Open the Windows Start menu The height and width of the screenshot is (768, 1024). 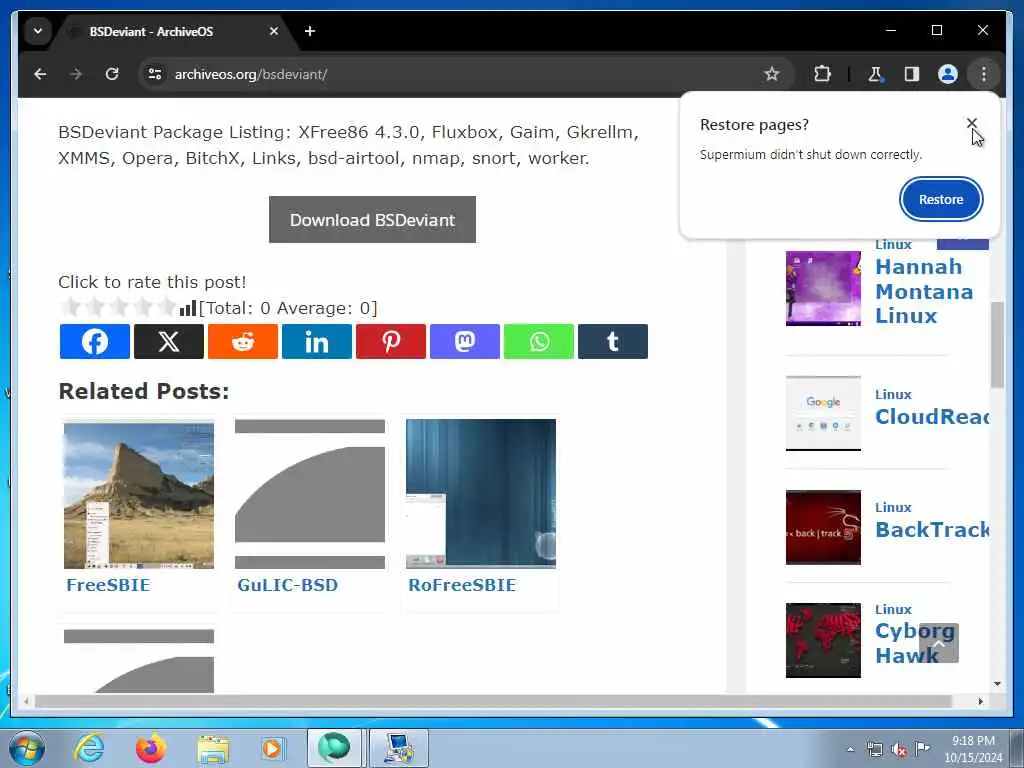27,748
